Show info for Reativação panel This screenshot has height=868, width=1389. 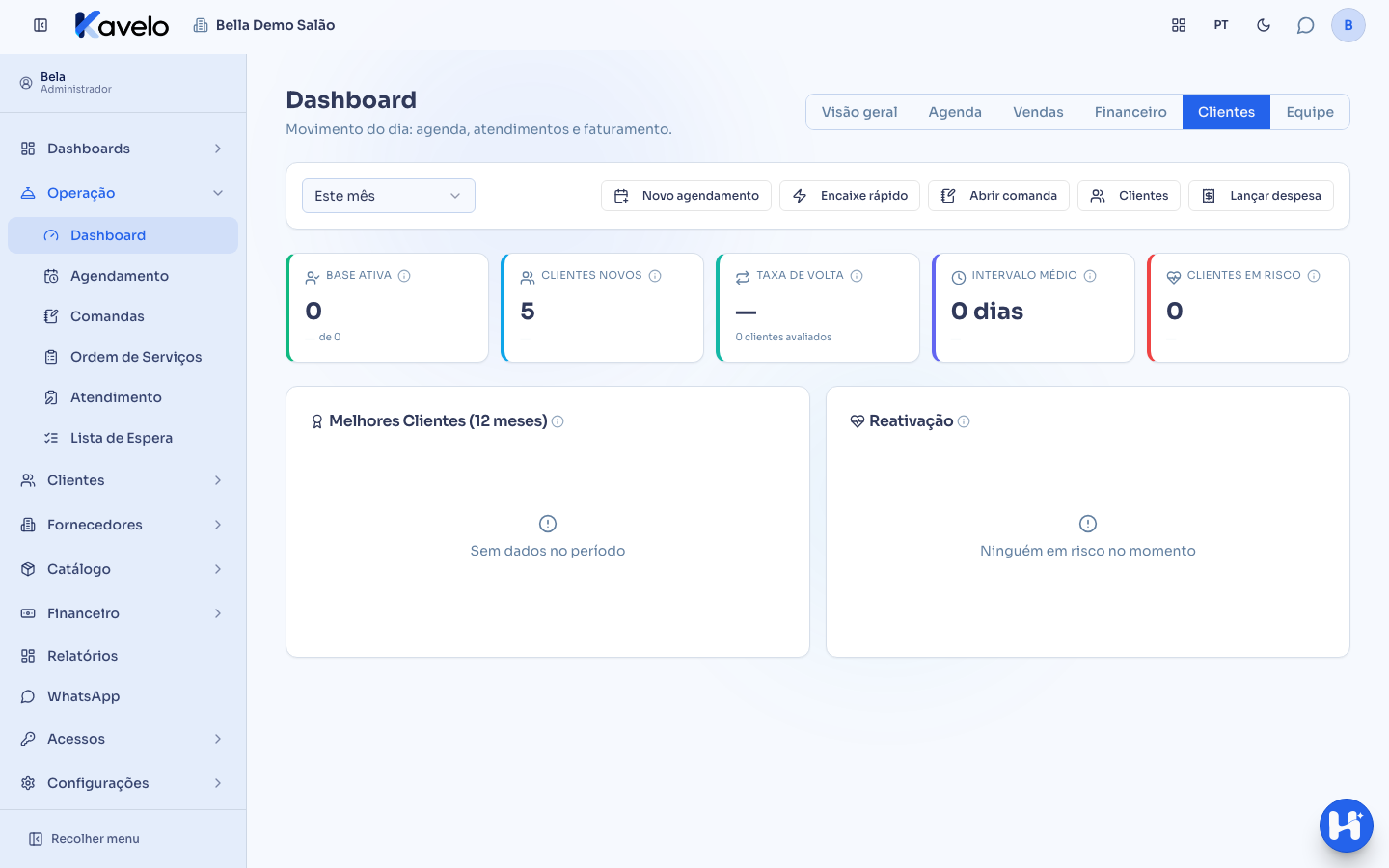coord(964,421)
